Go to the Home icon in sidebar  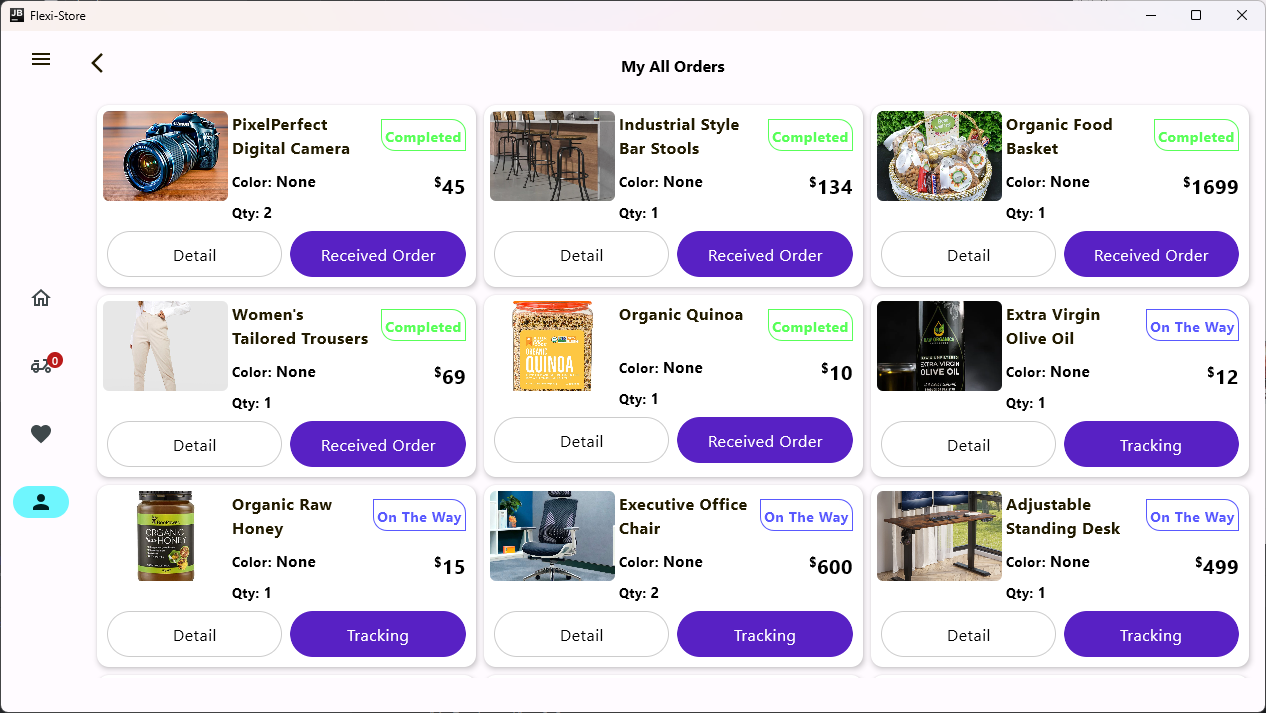pos(41,298)
